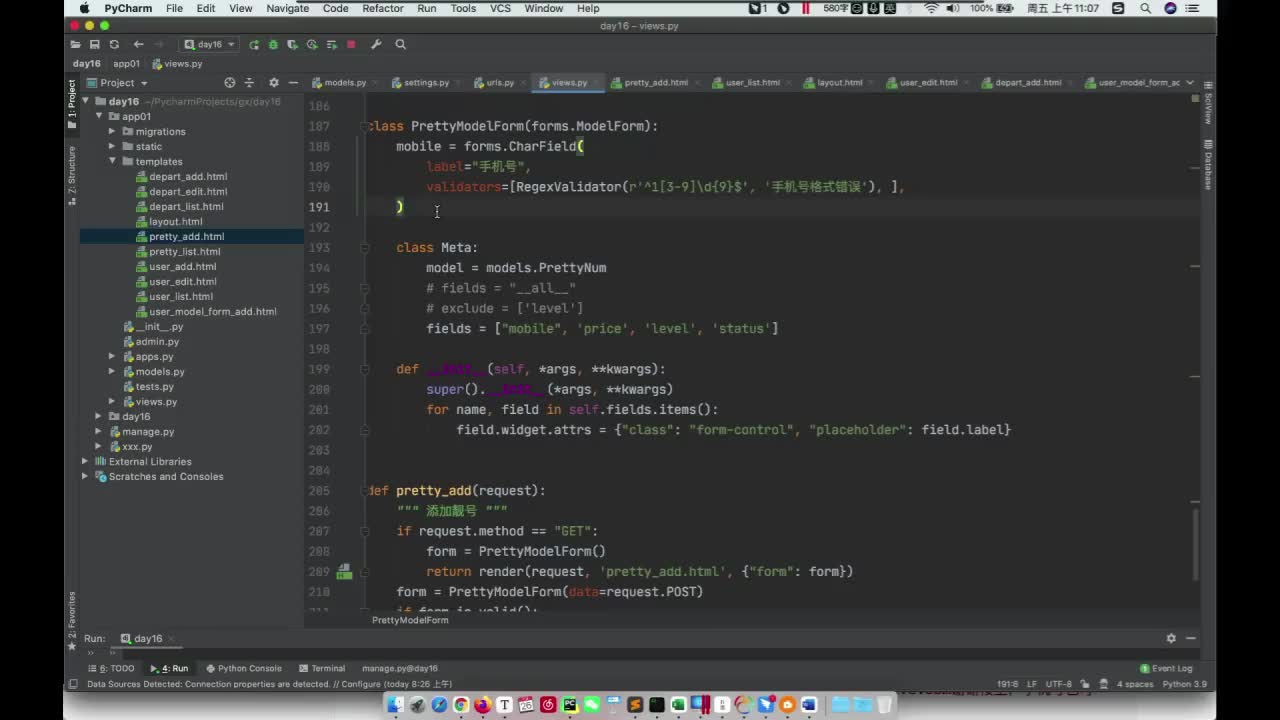This screenshot has width=1280, height=720.
Task: Select pretty_list.html in project tree
Action: point(185,252)
